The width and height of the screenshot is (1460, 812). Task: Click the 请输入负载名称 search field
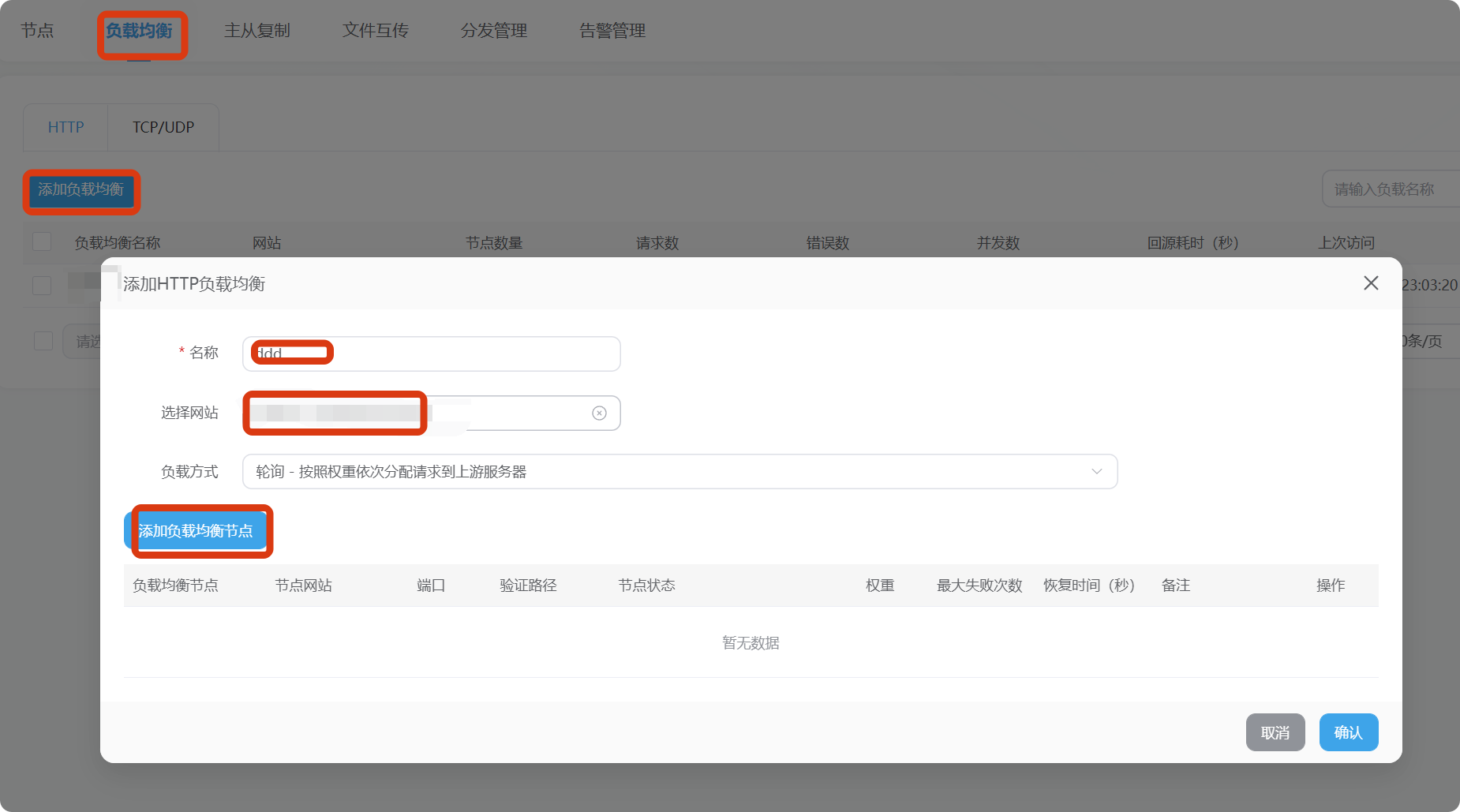[1389, 189]
